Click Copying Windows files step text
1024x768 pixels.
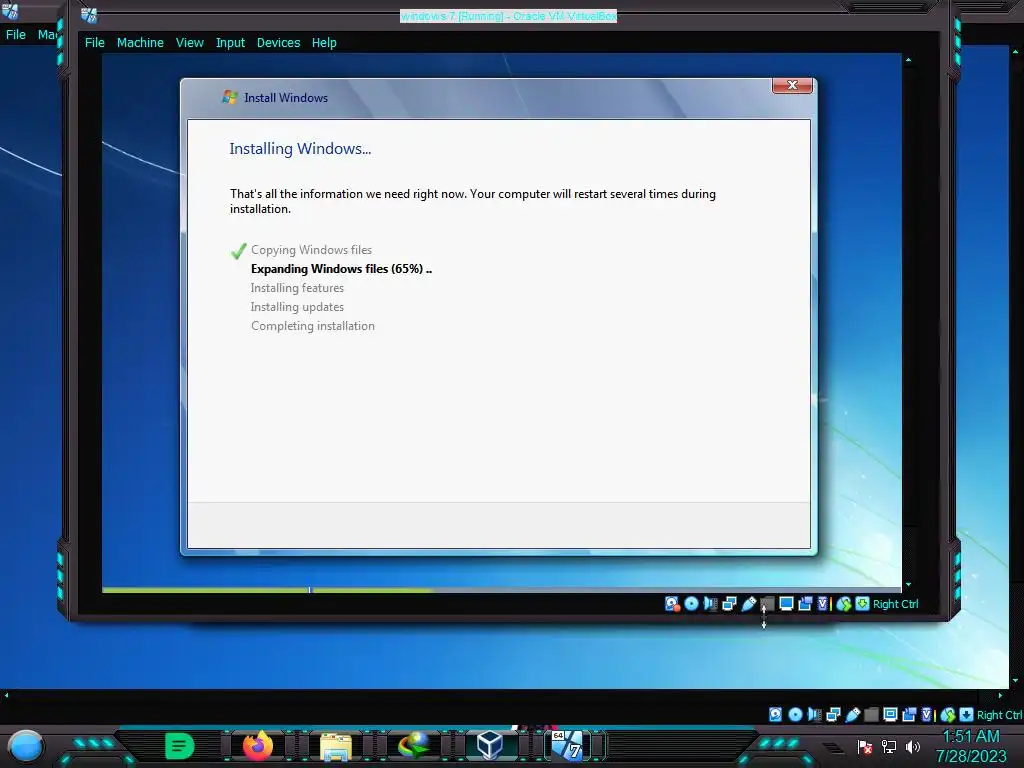click(312, 250)
